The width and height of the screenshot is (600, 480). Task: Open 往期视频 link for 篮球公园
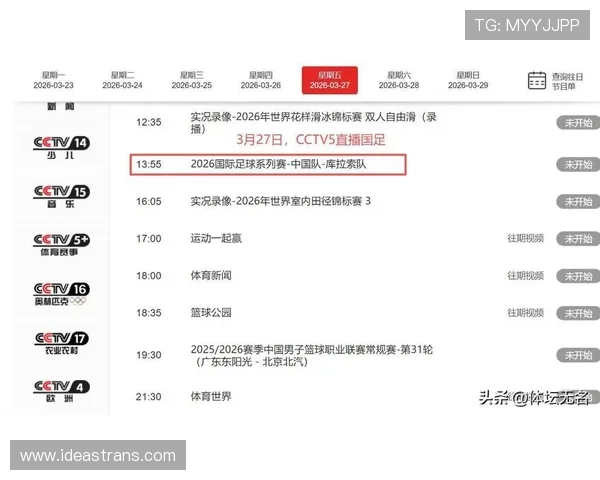(525, 313)
